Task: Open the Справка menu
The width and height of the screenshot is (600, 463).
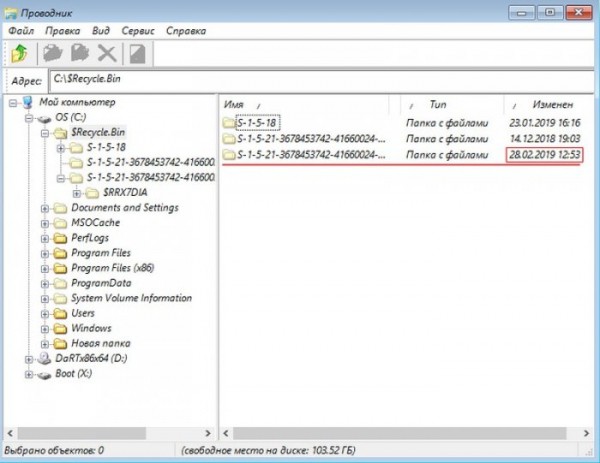Action: [x=186, y=31]
